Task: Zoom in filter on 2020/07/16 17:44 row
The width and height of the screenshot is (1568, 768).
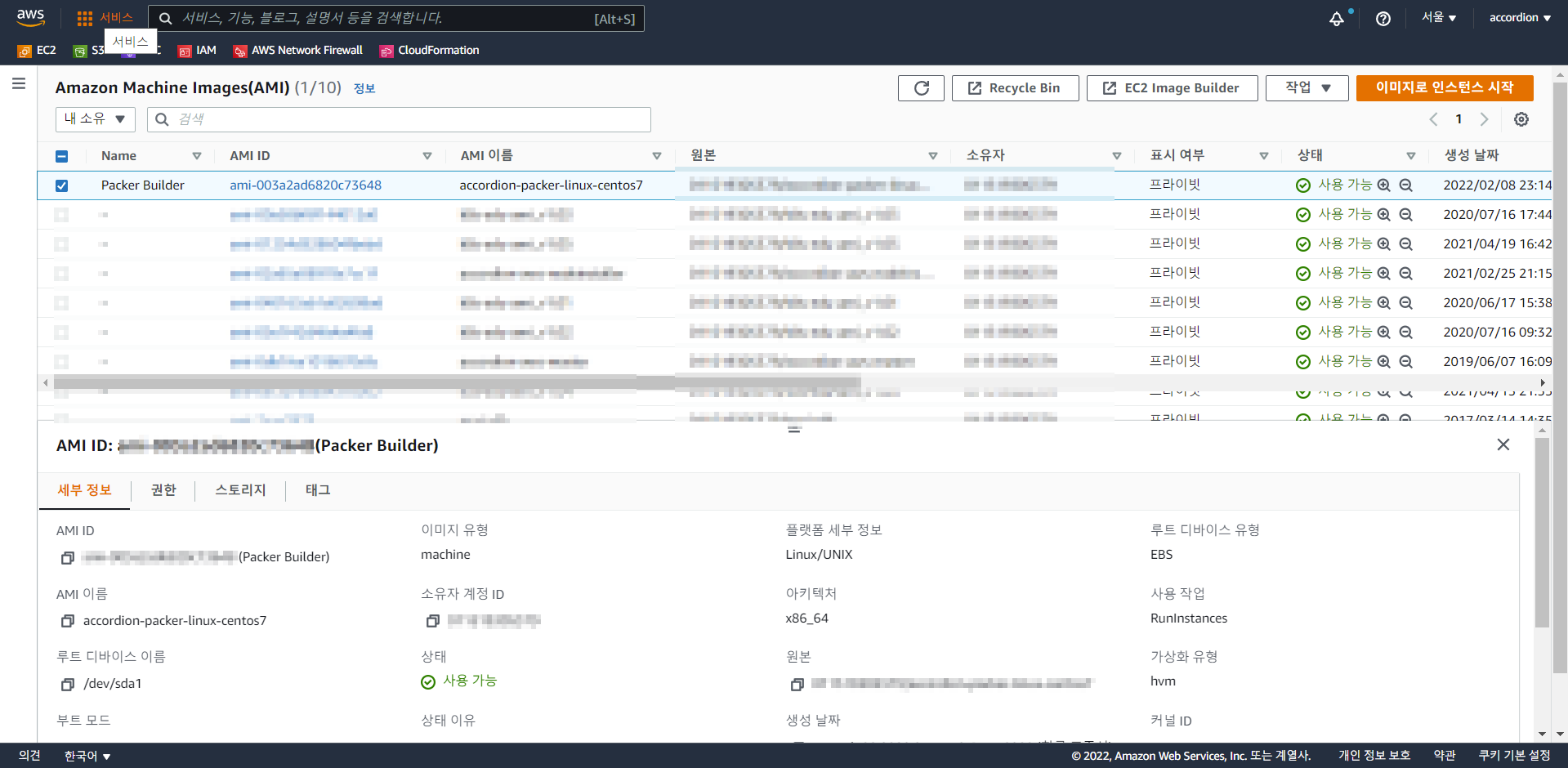Action: [1383, 215]
